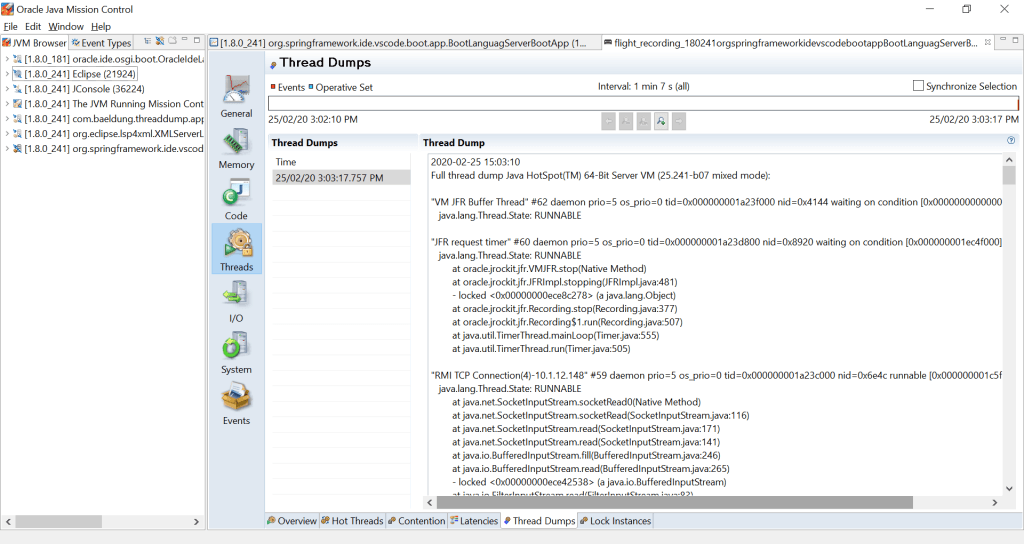Click the third greyed range navigator button
The width and height of the screenshot is (1024, 544).
643,121
